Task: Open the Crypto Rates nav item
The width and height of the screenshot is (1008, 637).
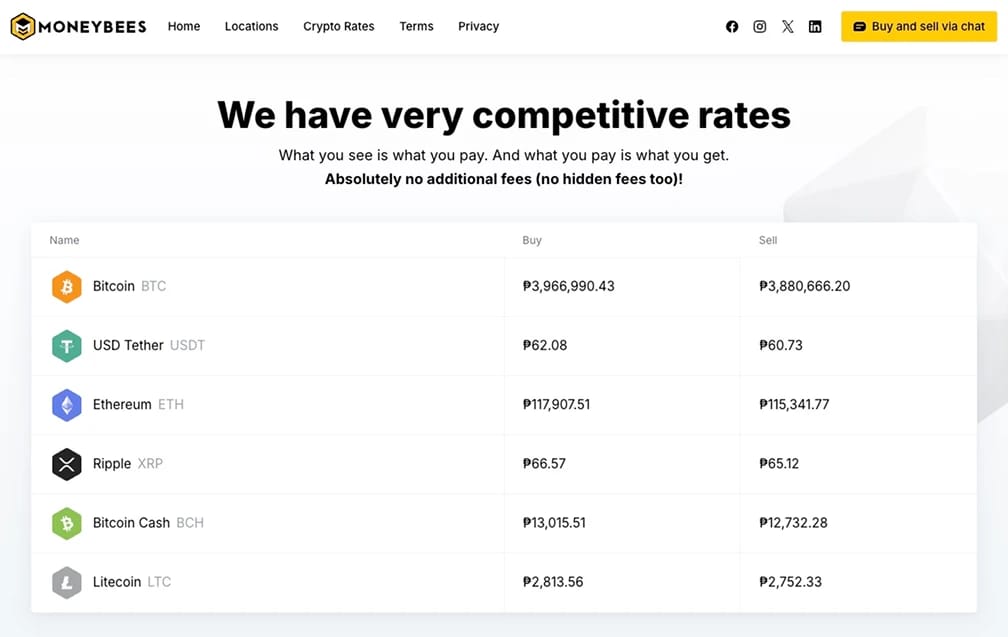Action: (x=339, y=26)
